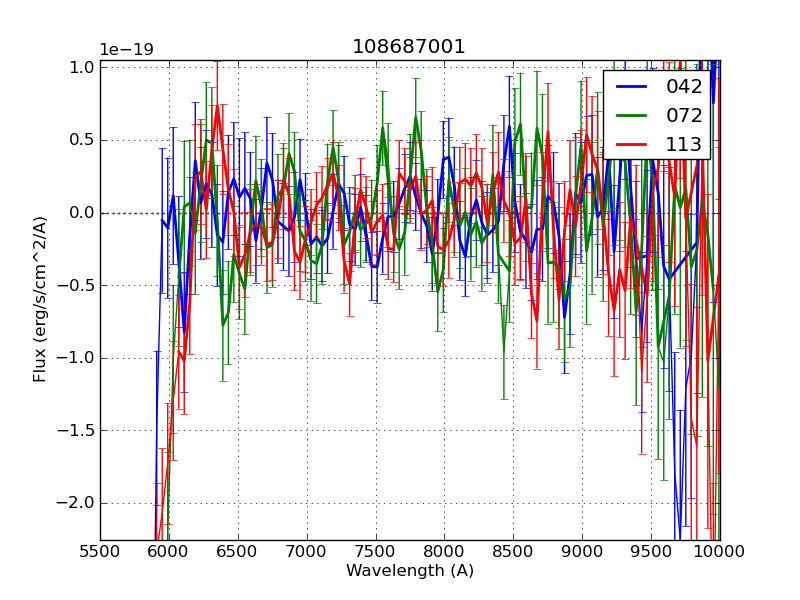Viewport: 800px width, 600px height.
Task: Click x-axis tick label 5500
Action: [x=100, y=550]
